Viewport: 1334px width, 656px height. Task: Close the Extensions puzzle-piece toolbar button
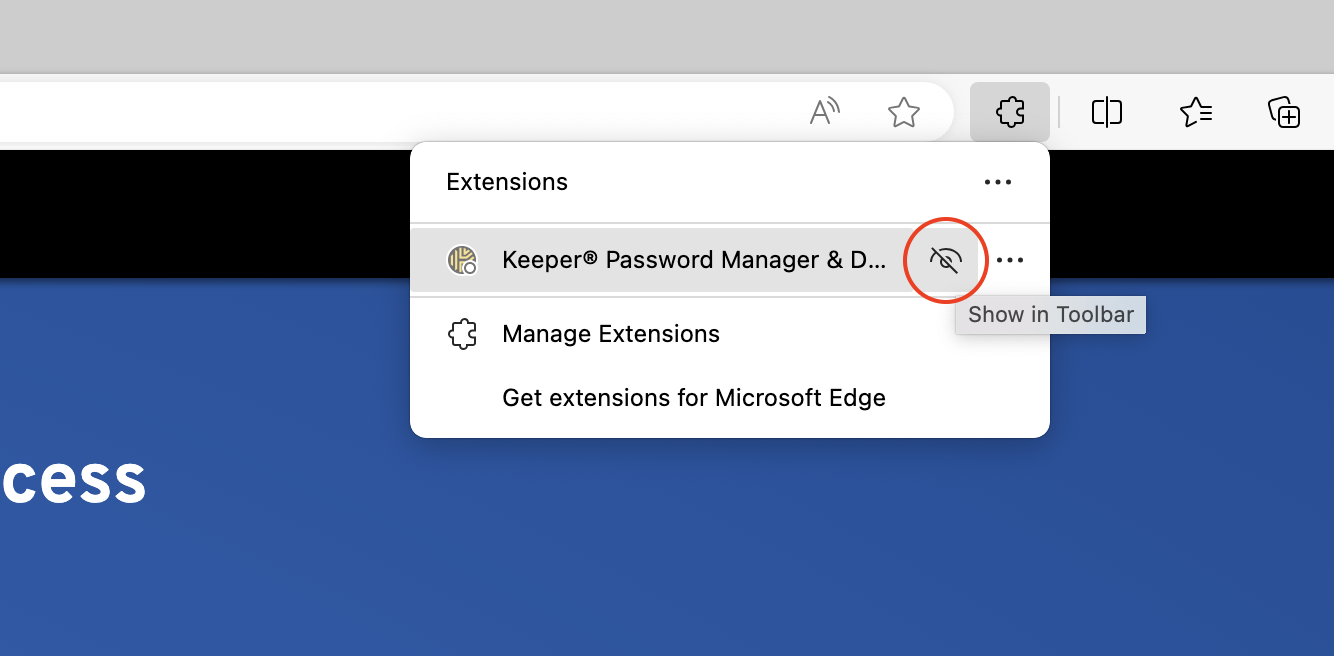tap(1010, 112)
